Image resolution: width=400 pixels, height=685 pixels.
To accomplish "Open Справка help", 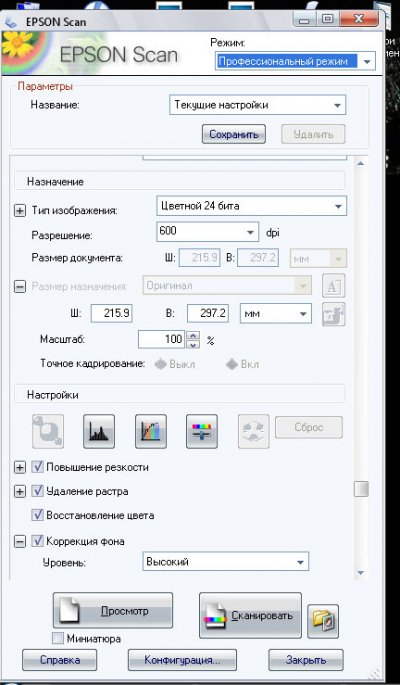I will coord(59,660).
